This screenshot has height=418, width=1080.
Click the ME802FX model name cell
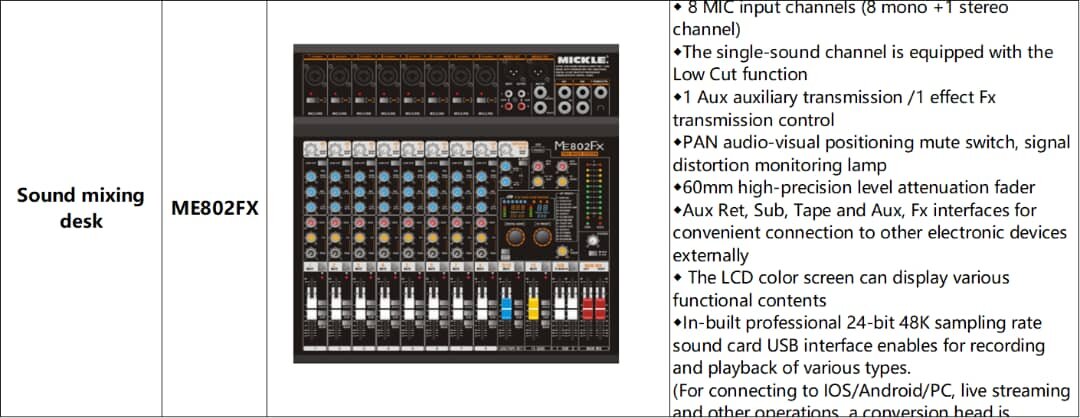pos(214,208)
